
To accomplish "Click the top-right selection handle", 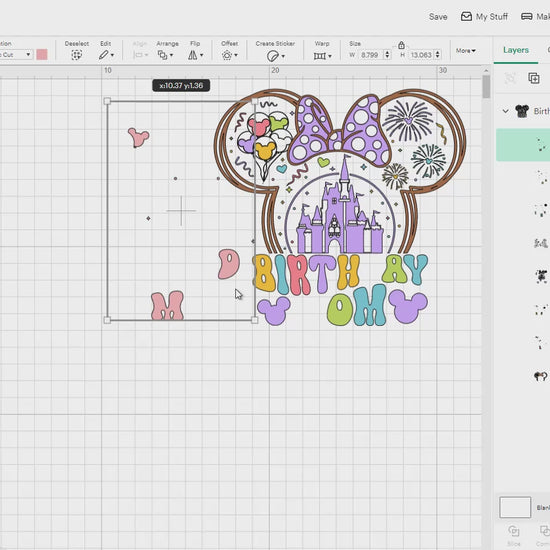I will pyautogui.click(x=255, y=101).
